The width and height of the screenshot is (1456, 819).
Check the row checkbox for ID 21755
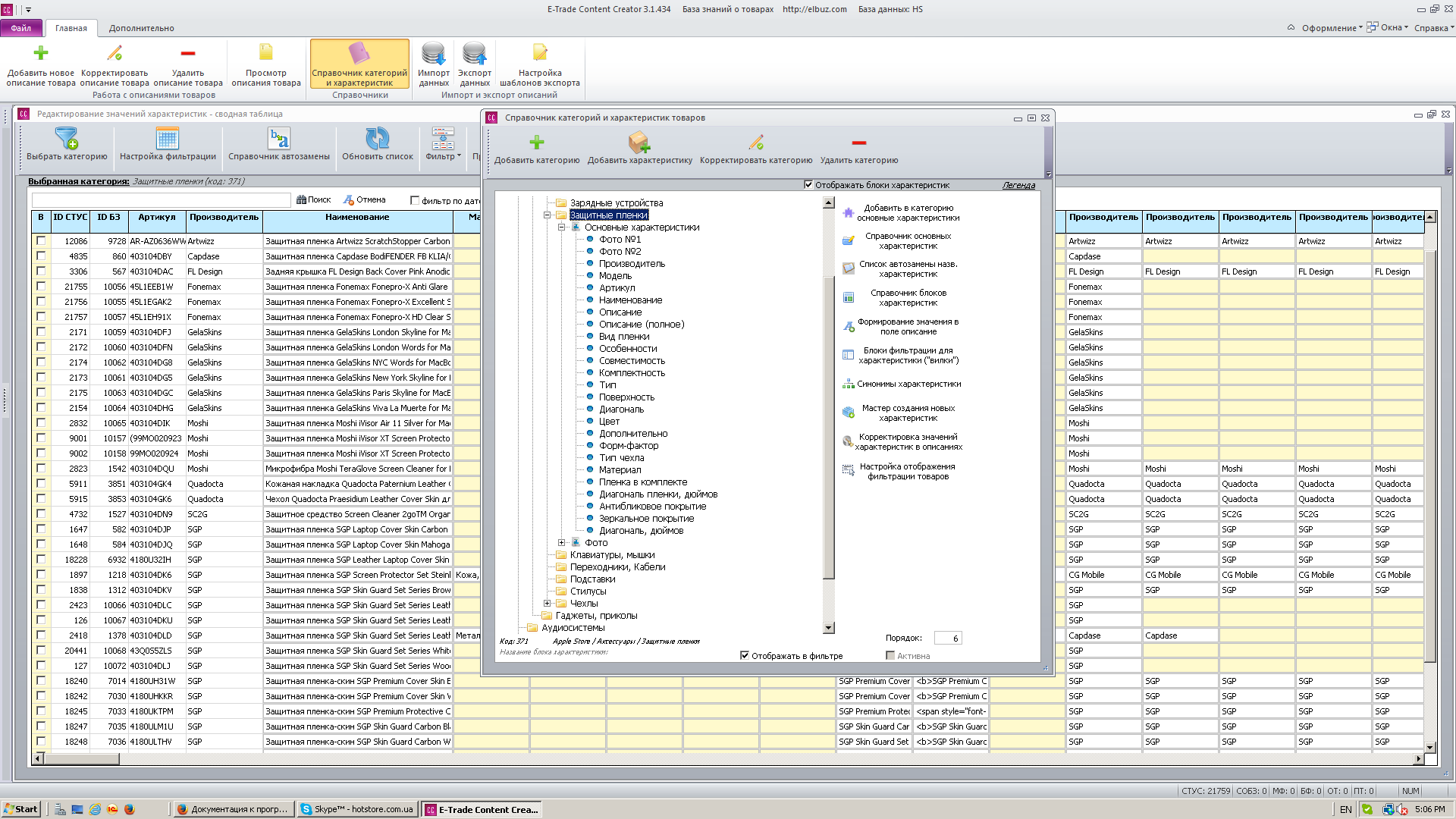[41, 287]
